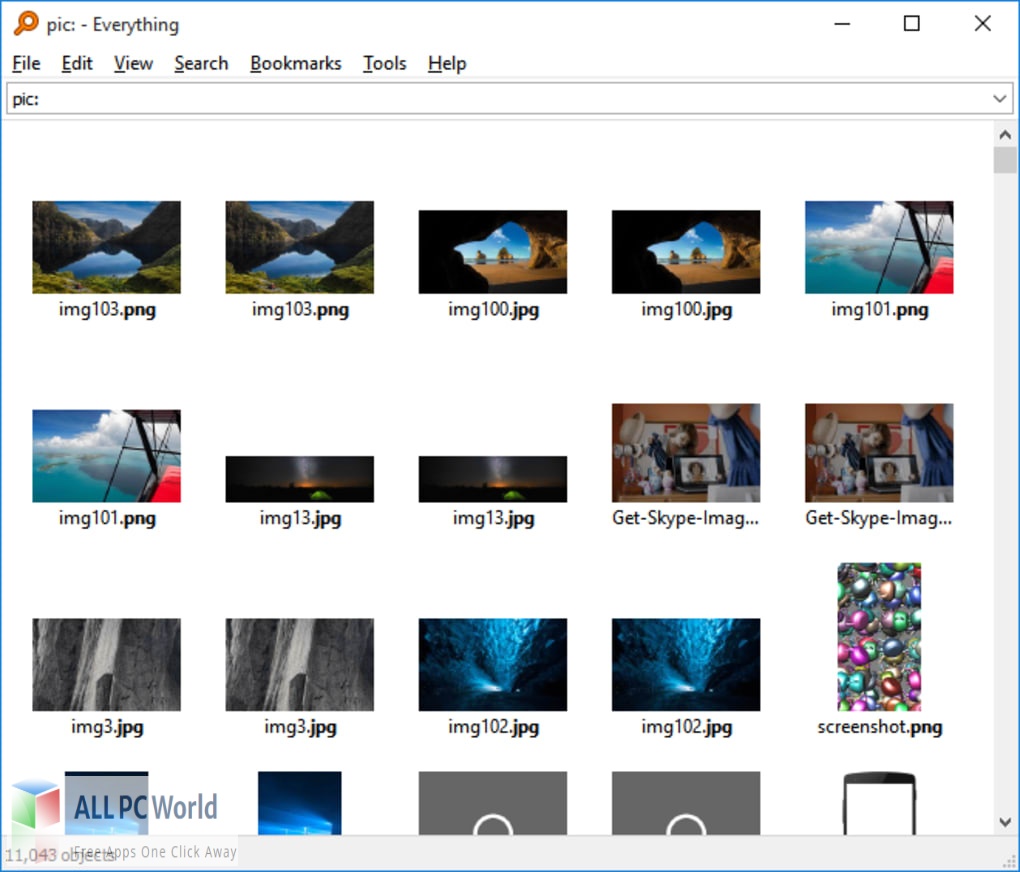Open the Tools menu
The image size is (1020, 872).
384,63
